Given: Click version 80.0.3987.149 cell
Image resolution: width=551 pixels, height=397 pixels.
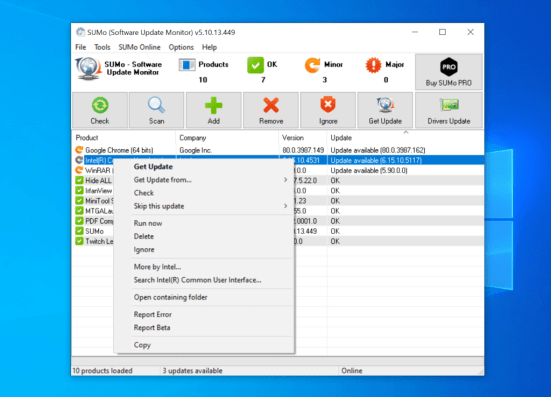Looking at the screenshot, I should click(x=303, y=150).
